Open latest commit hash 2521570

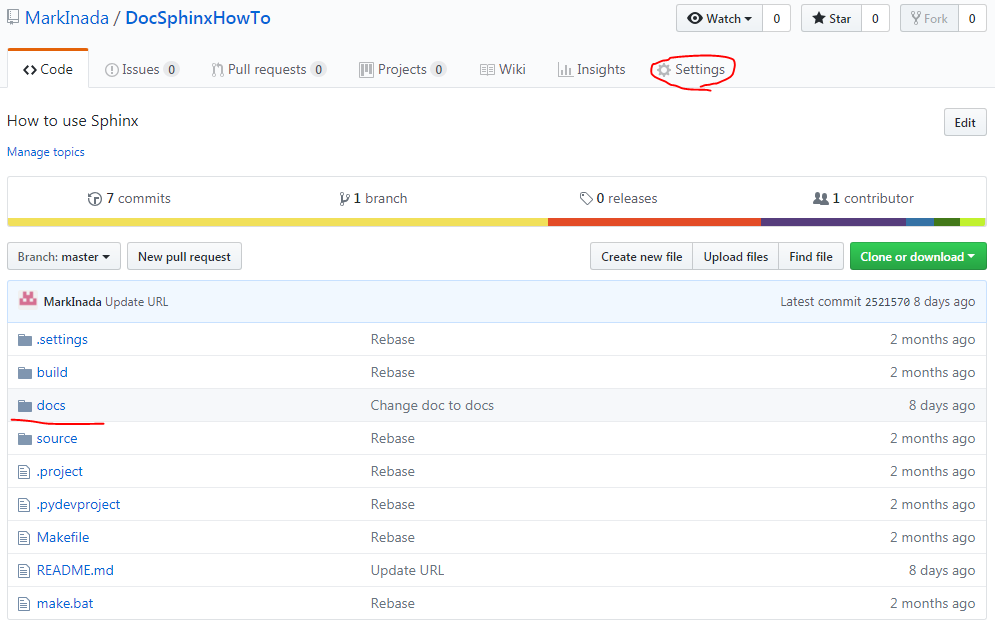pyautogui.click(x=887, y=302)
